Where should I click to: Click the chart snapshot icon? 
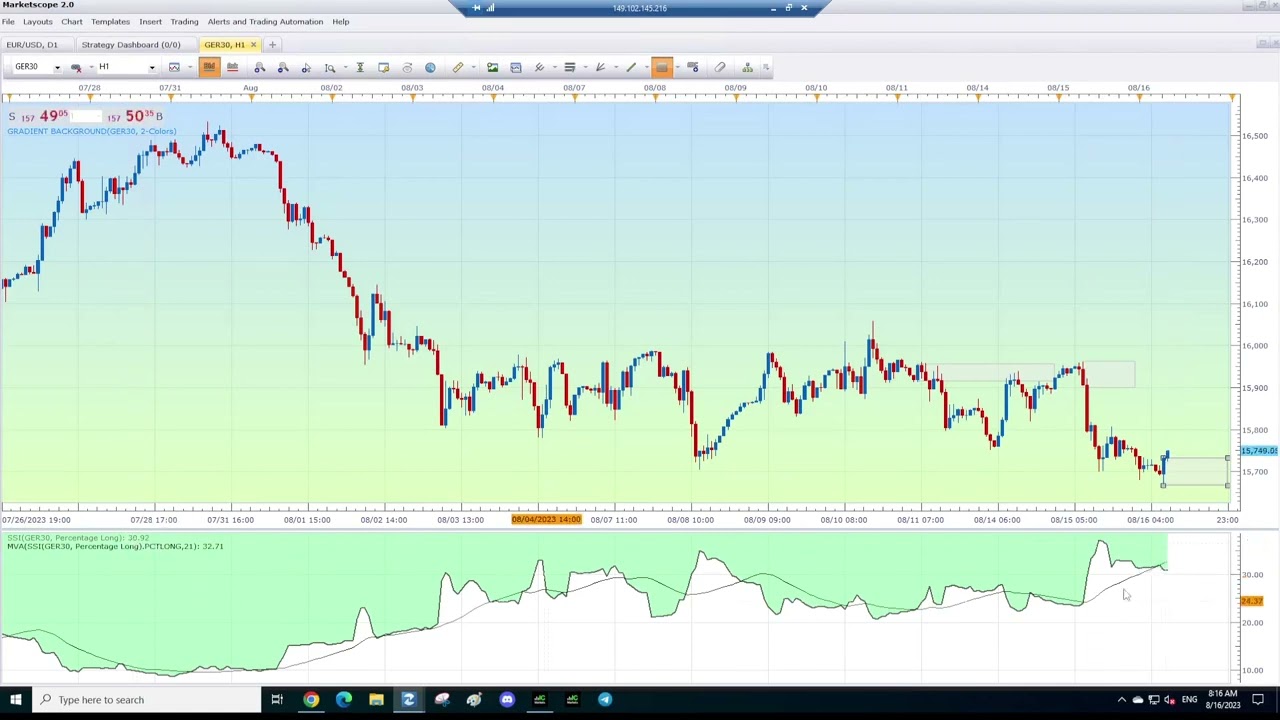click(x=516, y=68)
